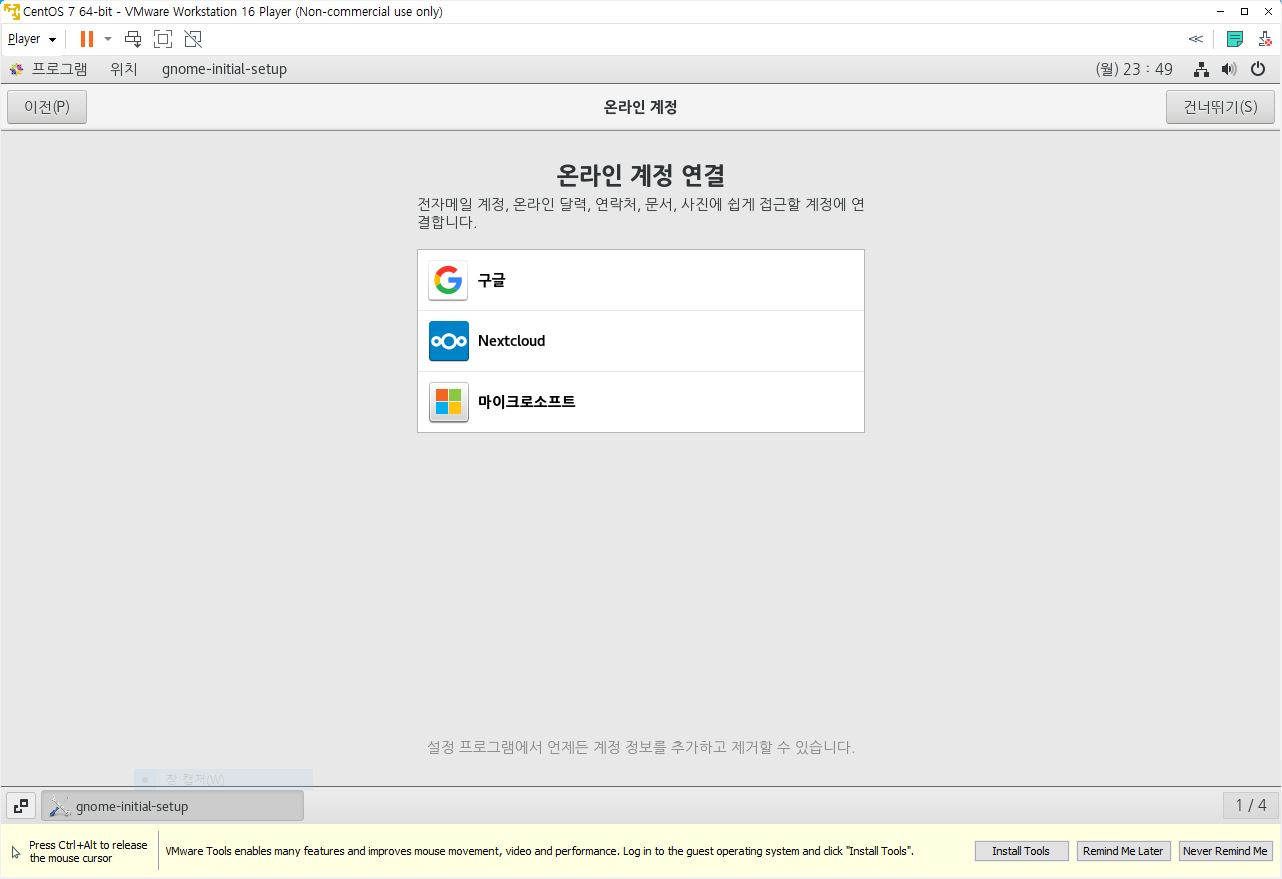Open the 위치 places menu
This screenshot has height=879, width=1282.
click(124, 69)
